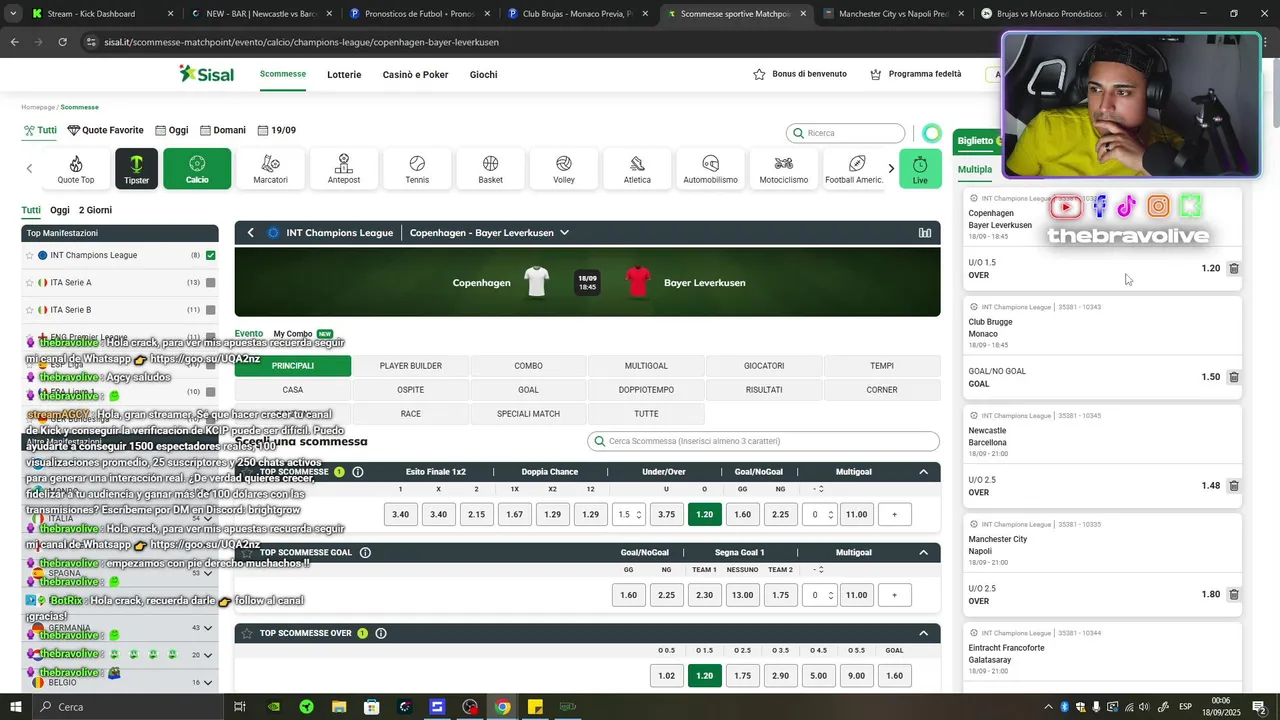Click the Ricerca search field
Image resolution: width=1280 pixels, height=720 pixels.
coord(846,133)
